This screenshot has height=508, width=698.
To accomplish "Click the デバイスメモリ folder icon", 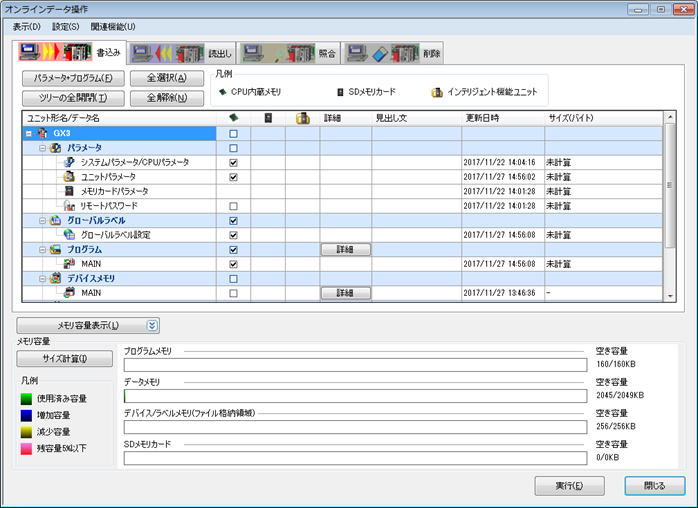I will [x=56, y=278].
